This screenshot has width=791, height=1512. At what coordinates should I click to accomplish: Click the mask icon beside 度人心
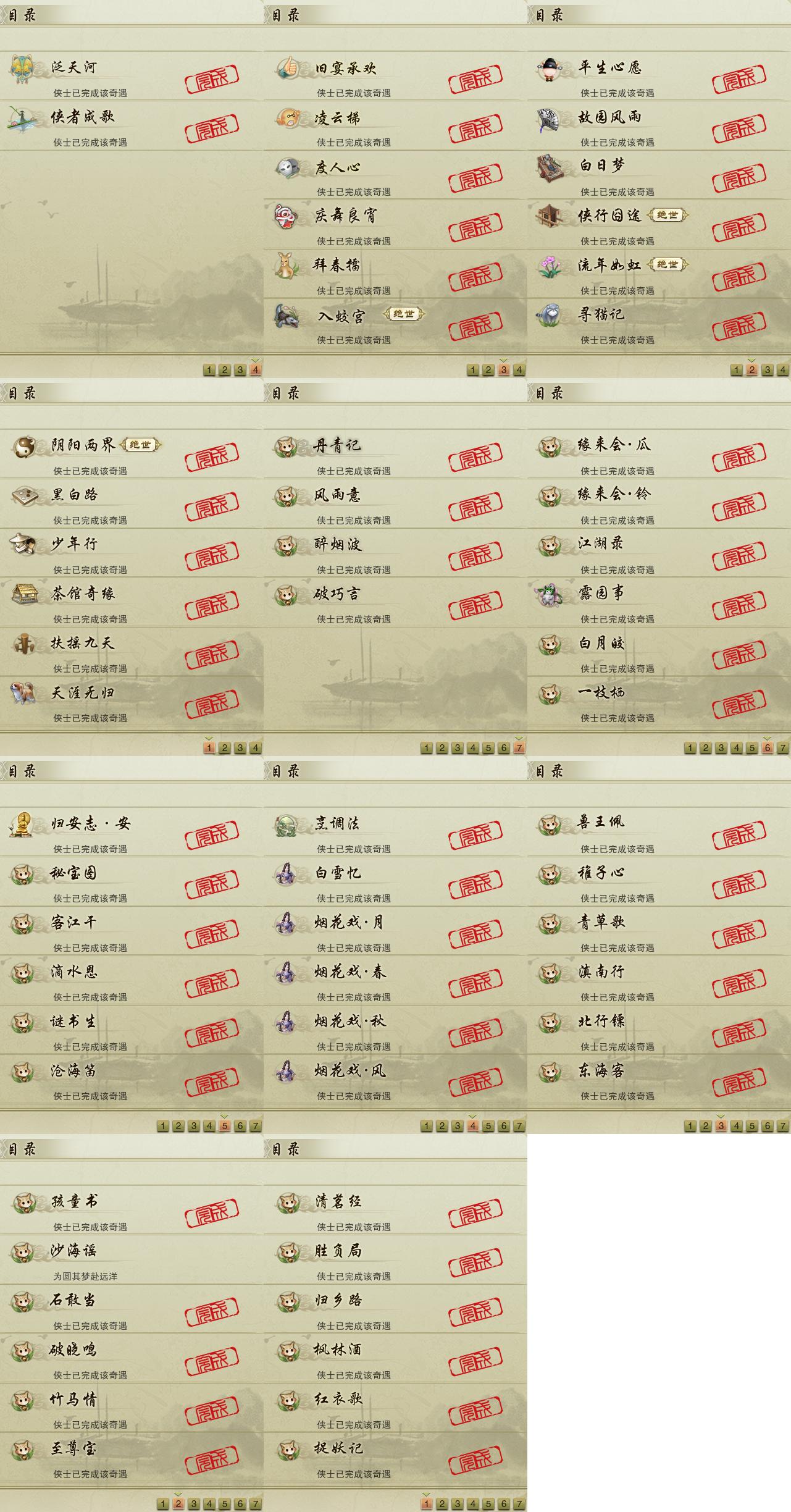coord(287,167)
